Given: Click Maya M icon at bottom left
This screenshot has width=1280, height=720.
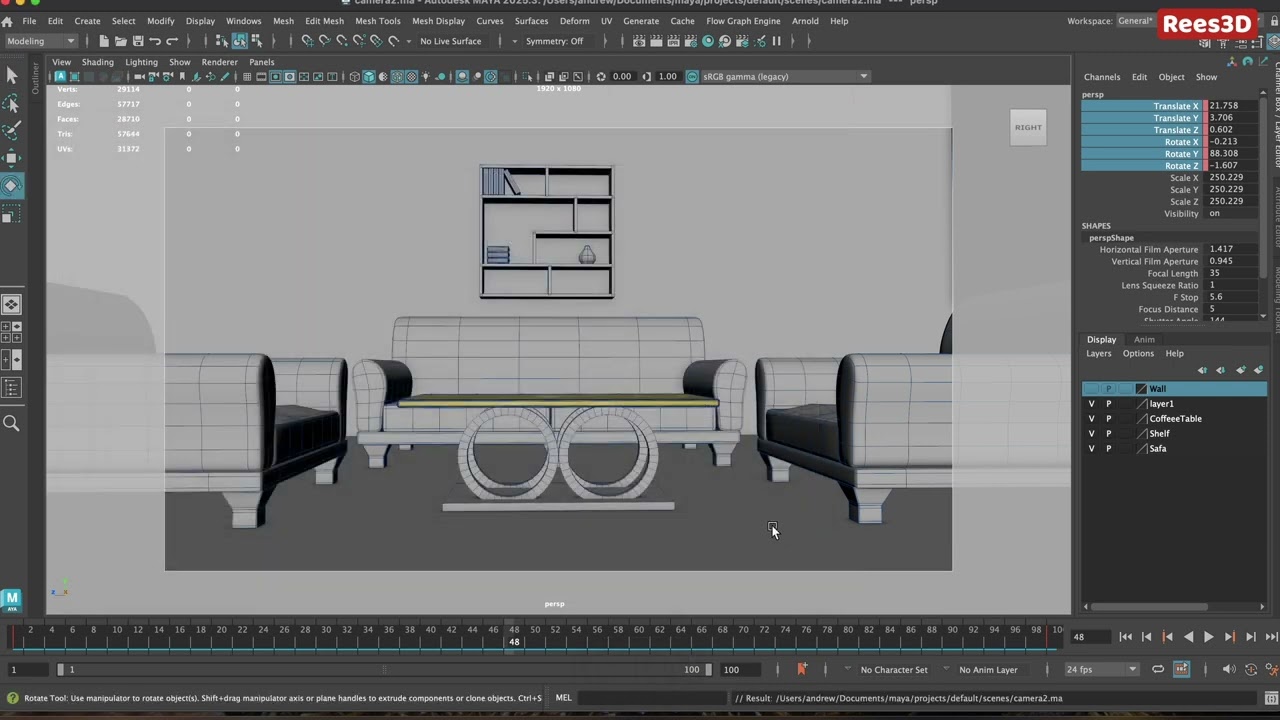Looking at the screenshot, I should [x=11, y=599].
